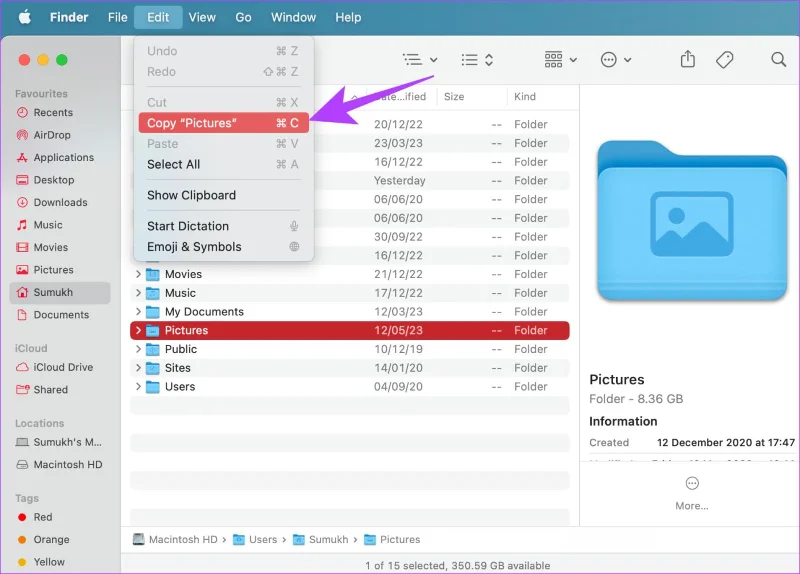
Task: Select the Public folder name
Action: (181, 349)
